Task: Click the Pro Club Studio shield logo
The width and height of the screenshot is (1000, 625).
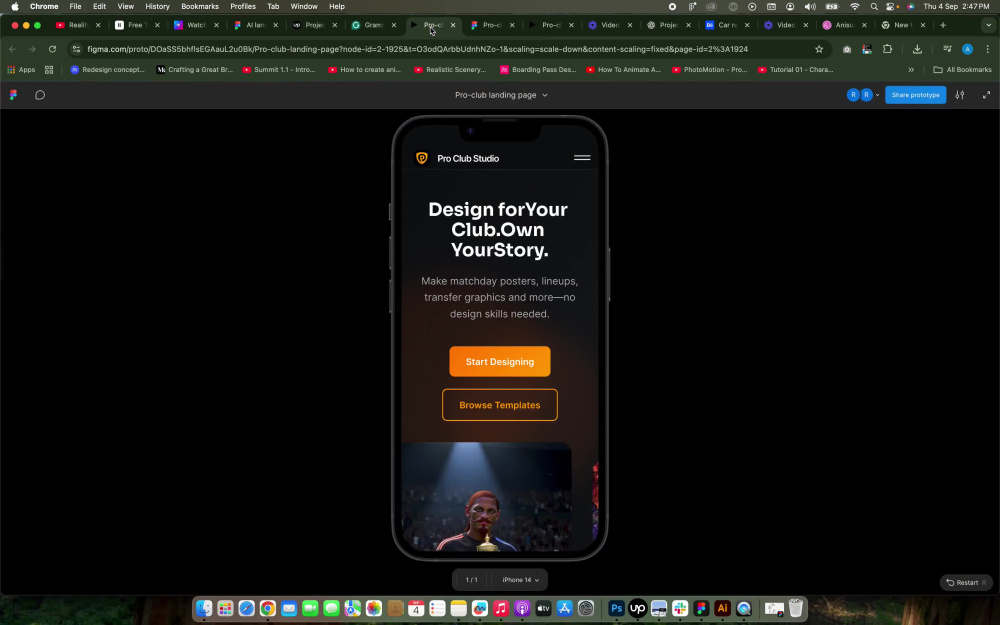Action: click(422, 158)
